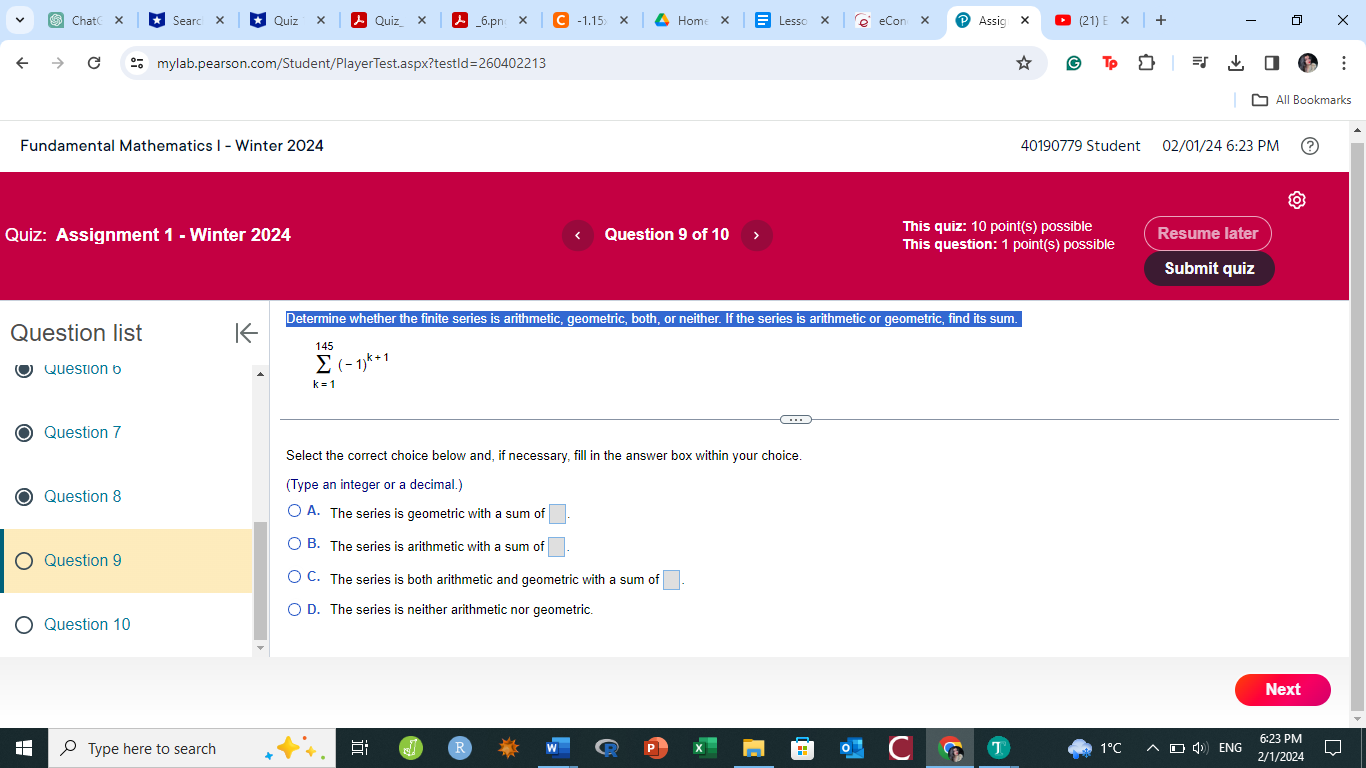This screenshot has width=1366, height=768.
Task: Click the browser address bar URL
Action: 351,63
